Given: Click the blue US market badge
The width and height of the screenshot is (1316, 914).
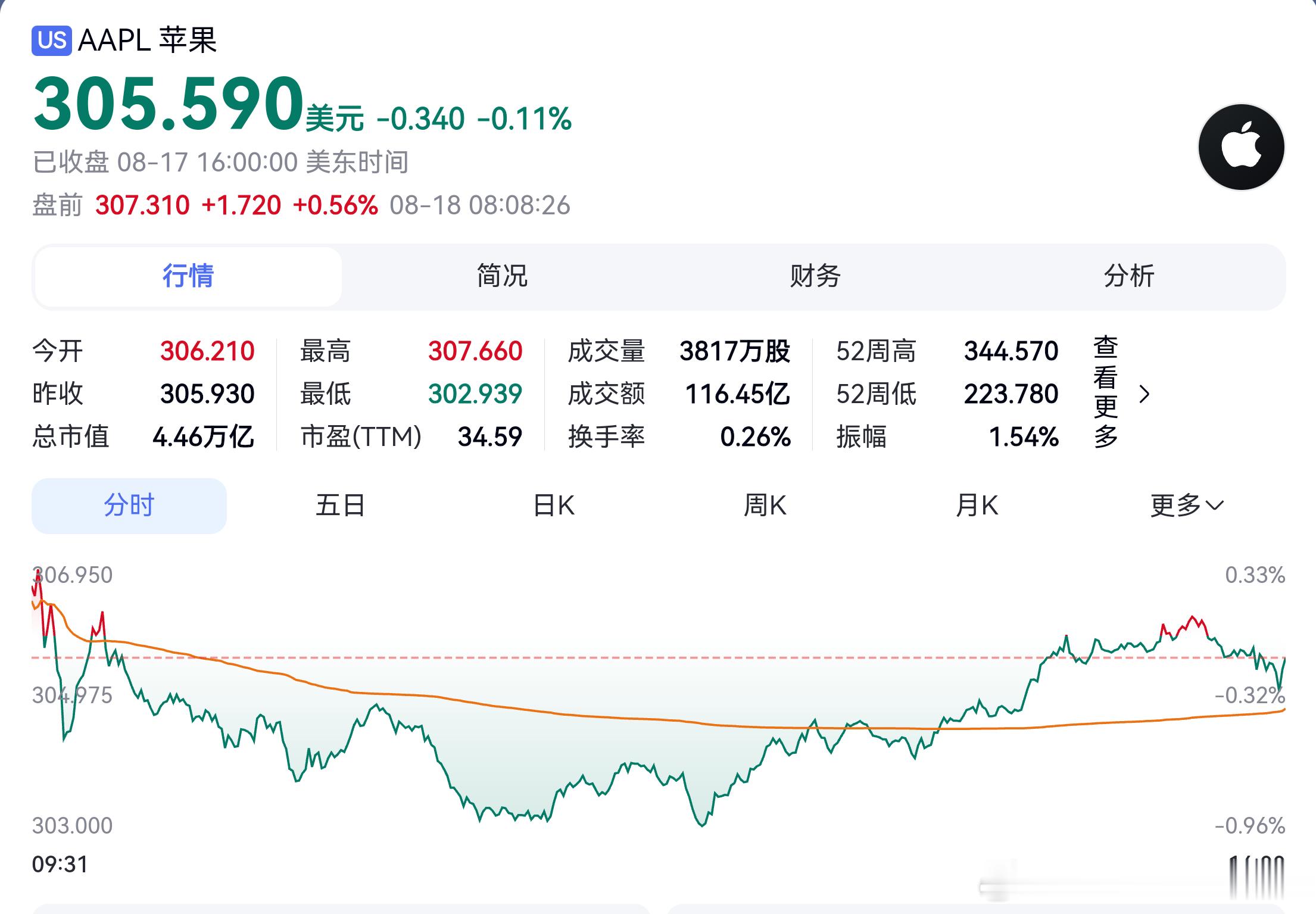Looking at the screenshot, I should [52, 40].
